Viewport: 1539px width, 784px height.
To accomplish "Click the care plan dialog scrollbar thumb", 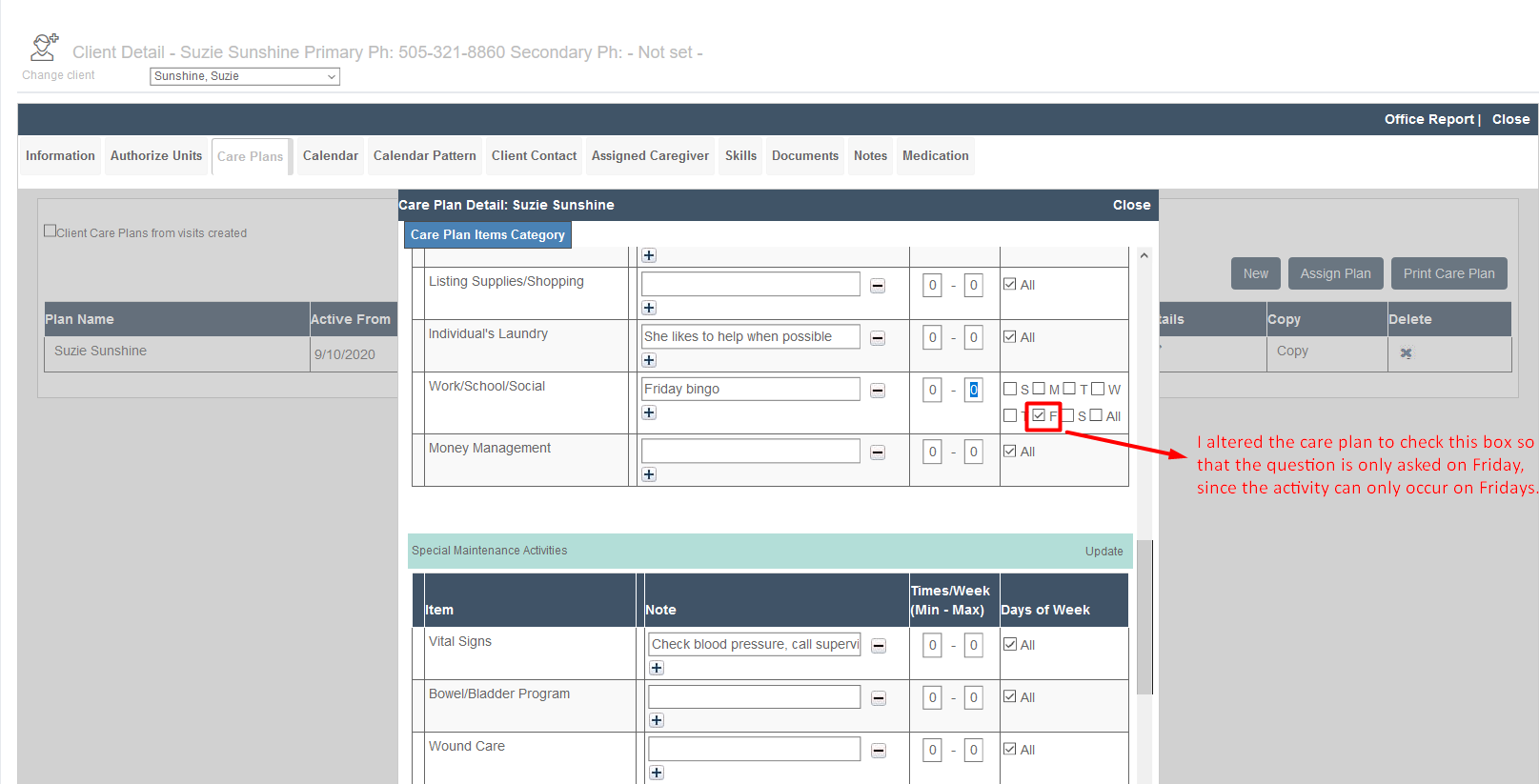I will 1144,617.
